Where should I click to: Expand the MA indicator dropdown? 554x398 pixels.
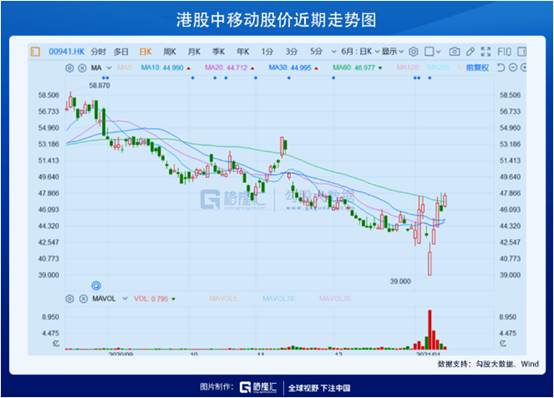109,68
